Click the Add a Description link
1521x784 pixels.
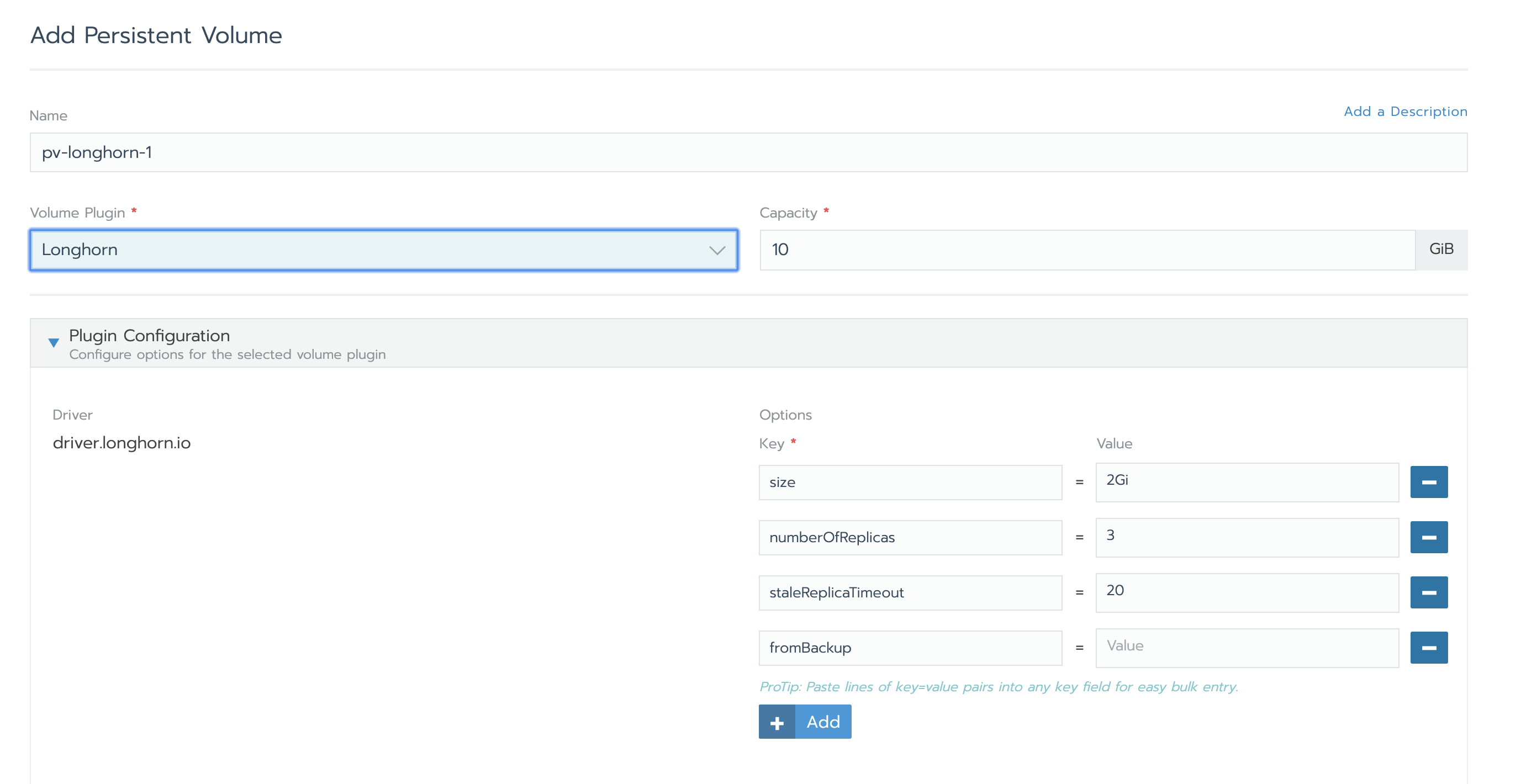click(x=1404, y=111)
